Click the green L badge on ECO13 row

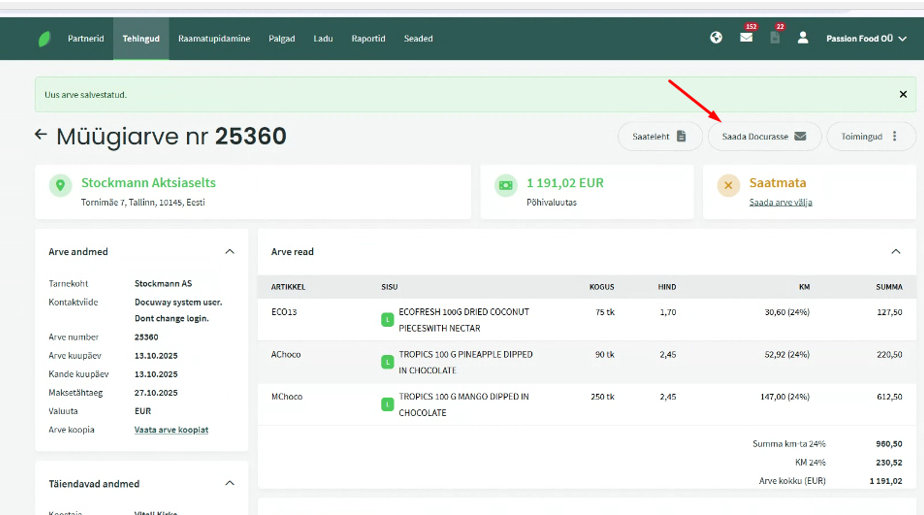pos(386,320)
